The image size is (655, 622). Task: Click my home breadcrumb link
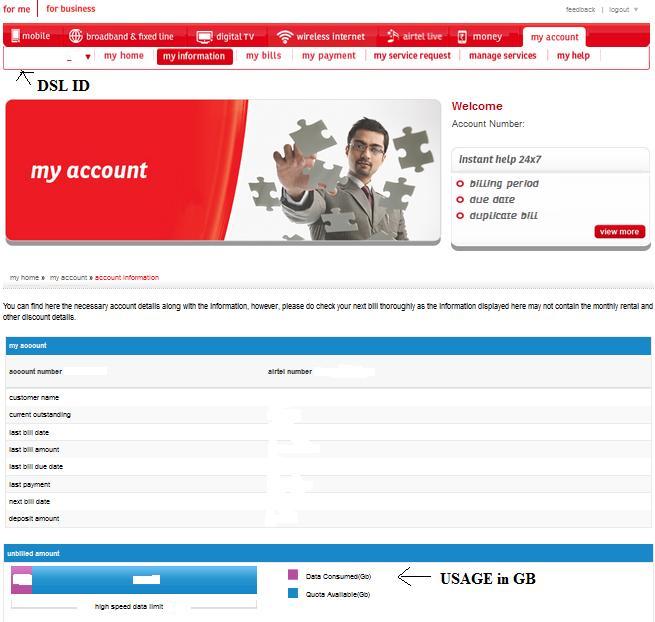click(x=24, y=277)
